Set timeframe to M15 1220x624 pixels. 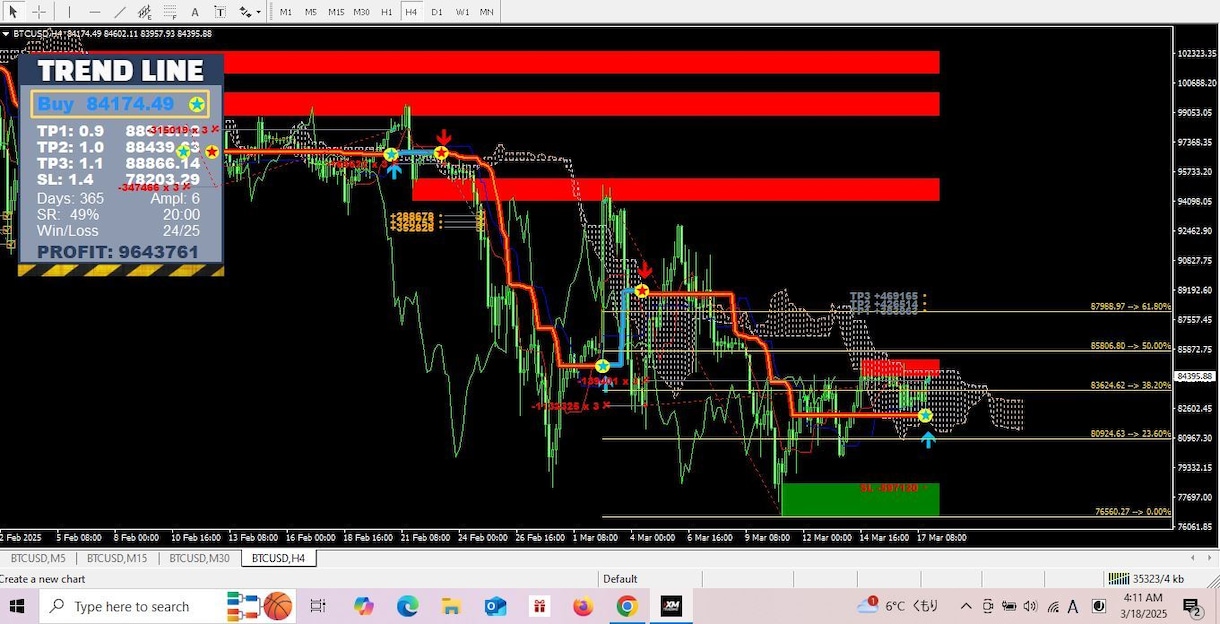tap(336, 12)
